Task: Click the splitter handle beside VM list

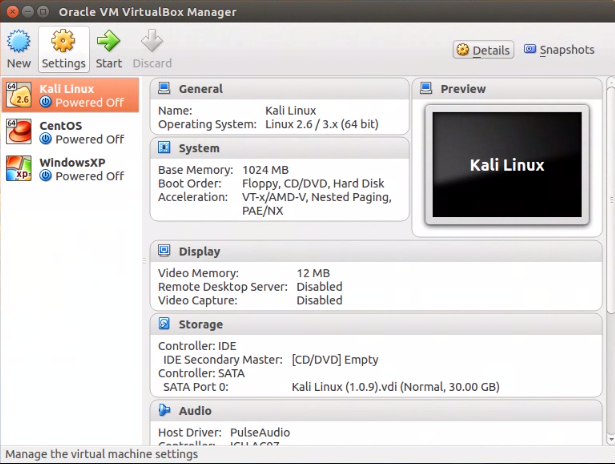Action: click(144, 260)
